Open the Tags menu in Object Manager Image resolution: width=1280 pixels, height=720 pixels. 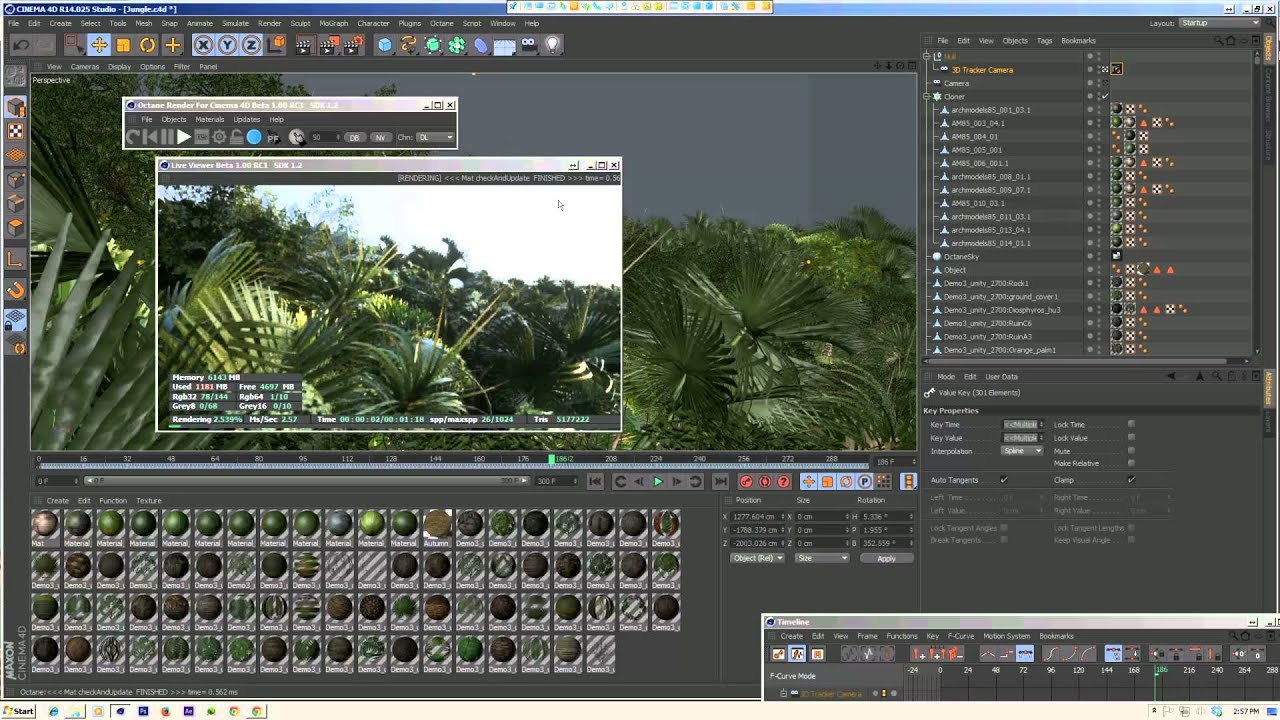pos(1044,41)
